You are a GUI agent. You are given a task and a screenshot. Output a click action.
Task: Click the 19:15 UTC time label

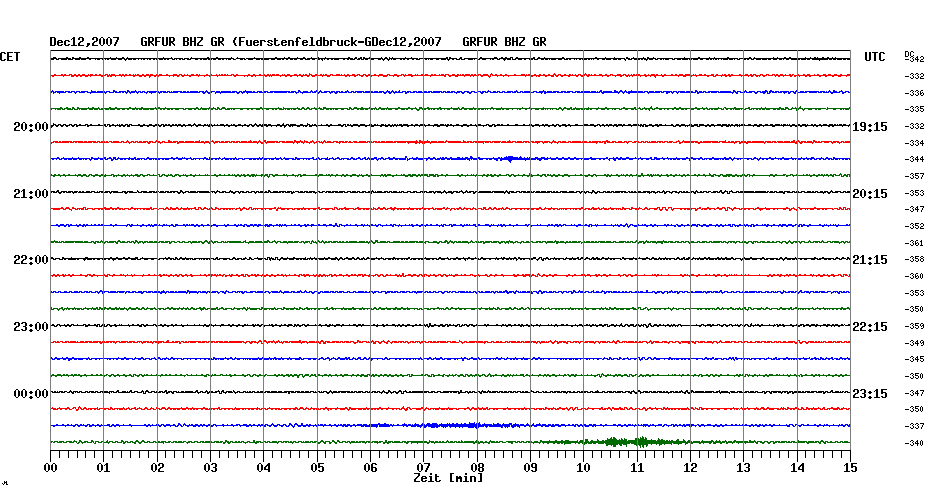tap(870, 127)
